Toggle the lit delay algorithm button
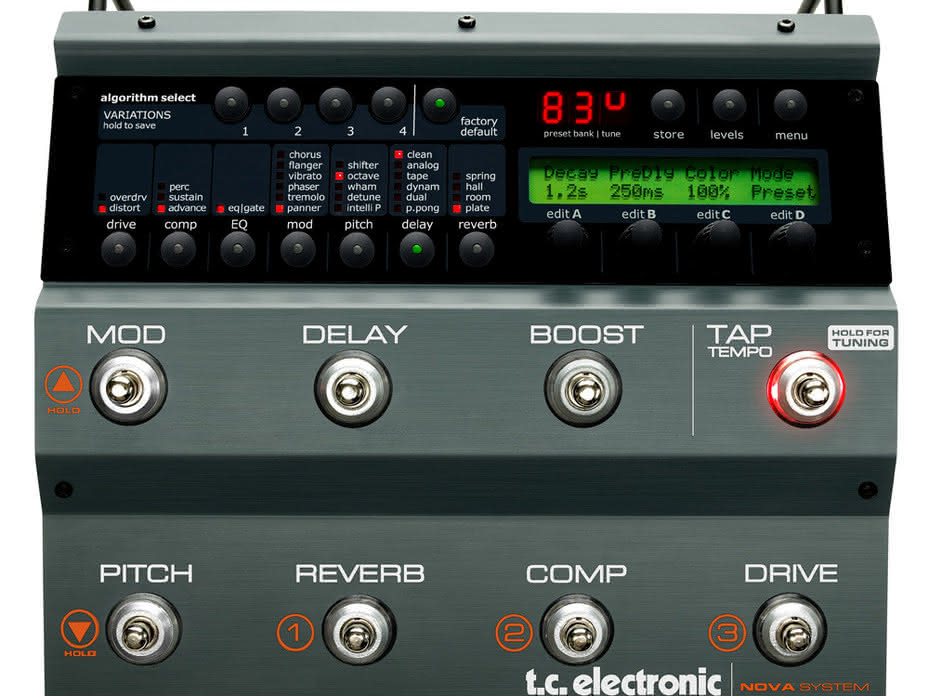Image resolution: width=929 pixels, height=696 pixels. point(417,249)
